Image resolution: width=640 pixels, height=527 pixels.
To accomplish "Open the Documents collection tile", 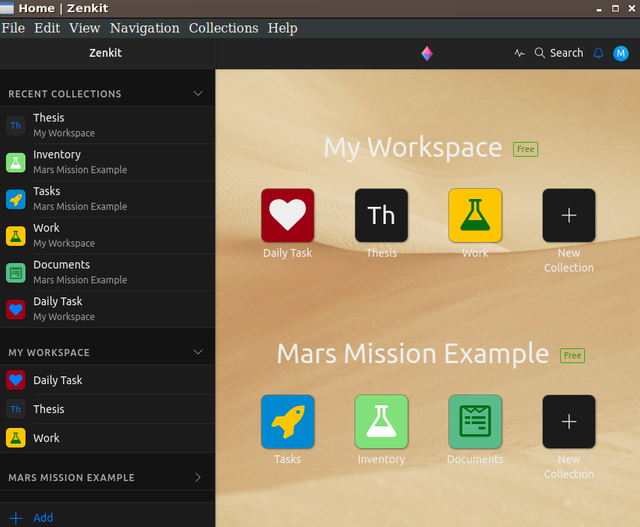I will pos(475,422).
